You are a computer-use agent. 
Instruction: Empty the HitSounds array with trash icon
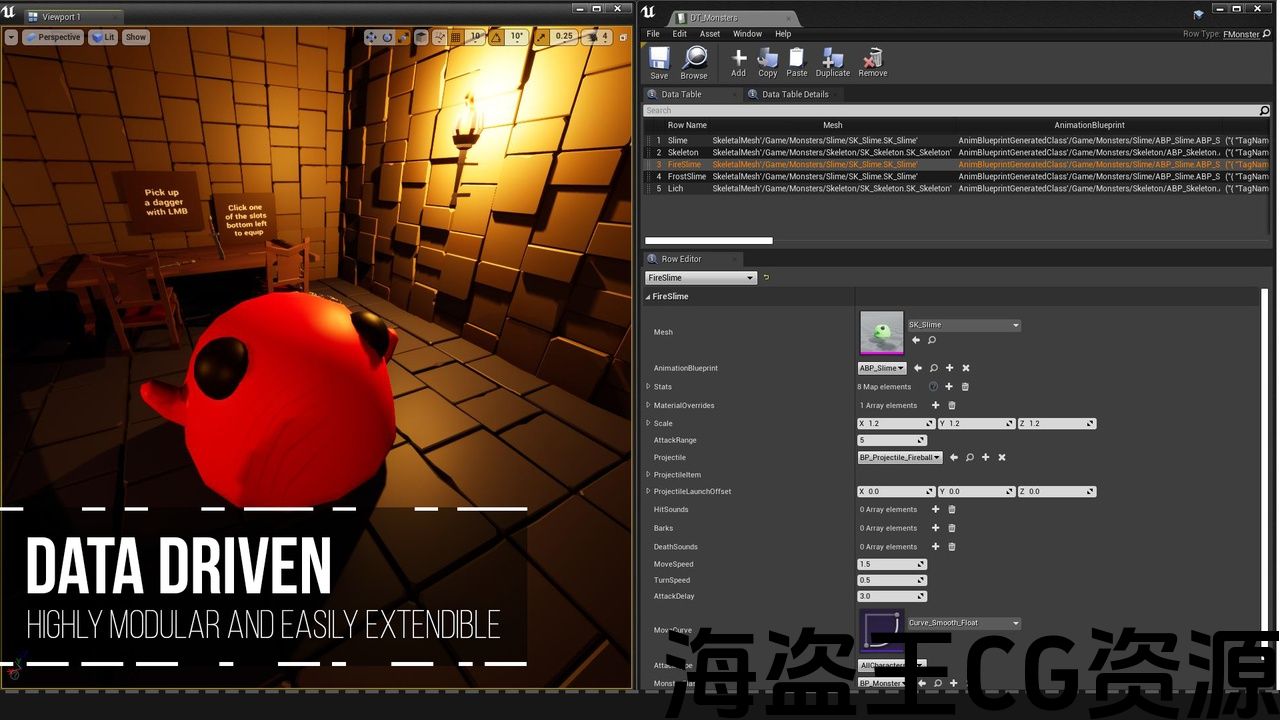952,510
